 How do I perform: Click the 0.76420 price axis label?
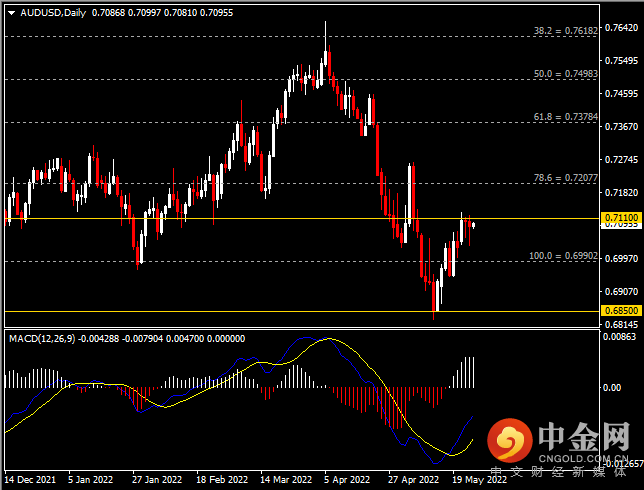(x=621, y=28)
